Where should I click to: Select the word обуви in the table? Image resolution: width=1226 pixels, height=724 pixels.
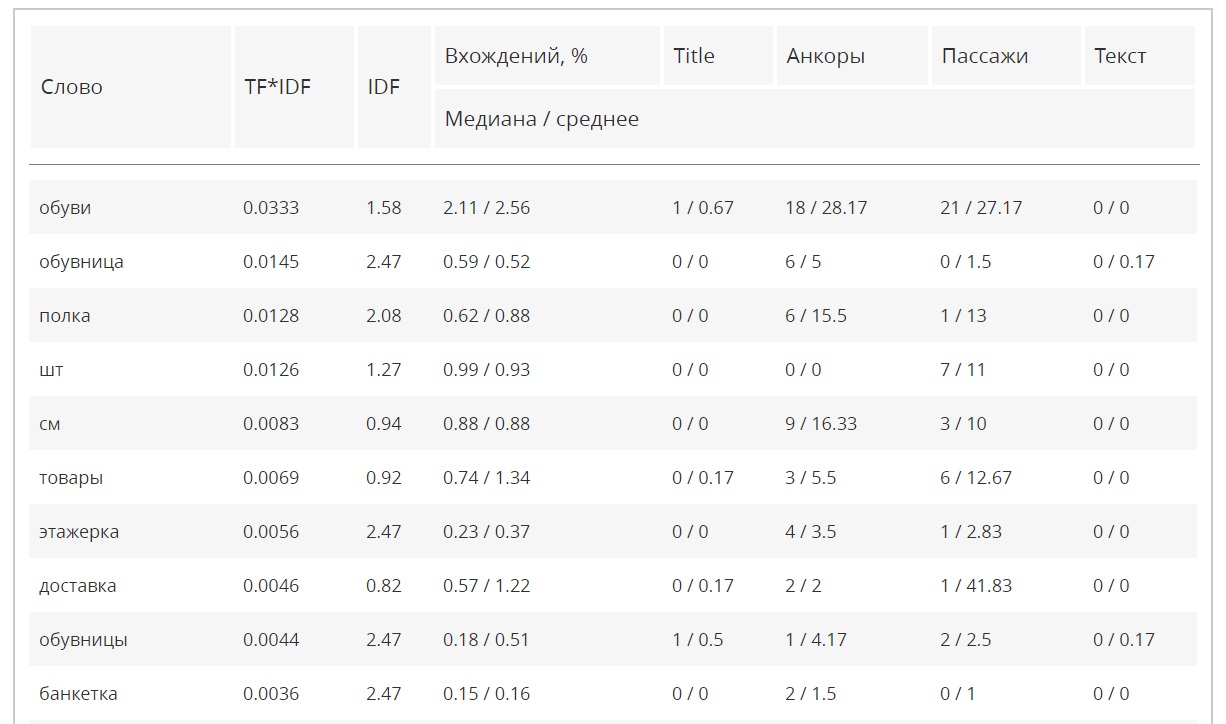65,208
